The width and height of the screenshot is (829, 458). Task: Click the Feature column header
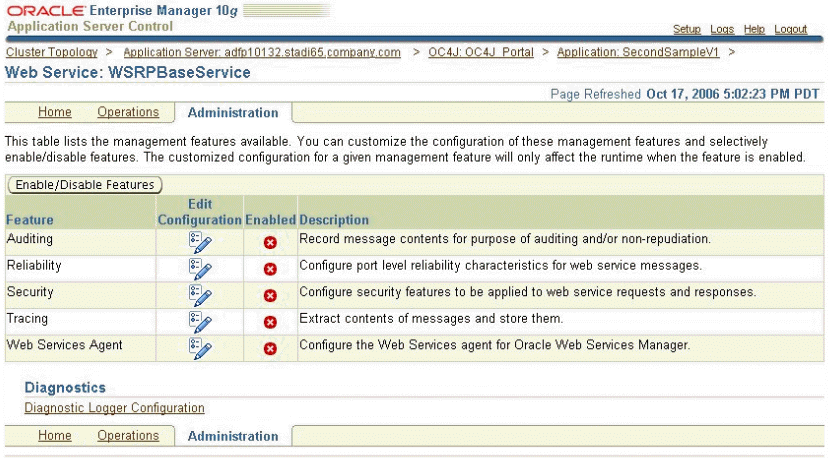[30, 220]
